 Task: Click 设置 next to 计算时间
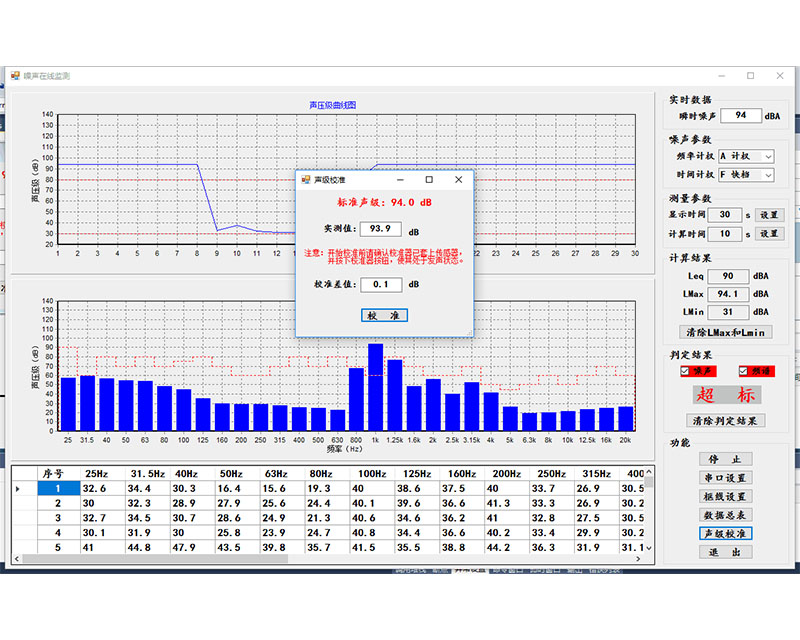(x=767, y=233)
